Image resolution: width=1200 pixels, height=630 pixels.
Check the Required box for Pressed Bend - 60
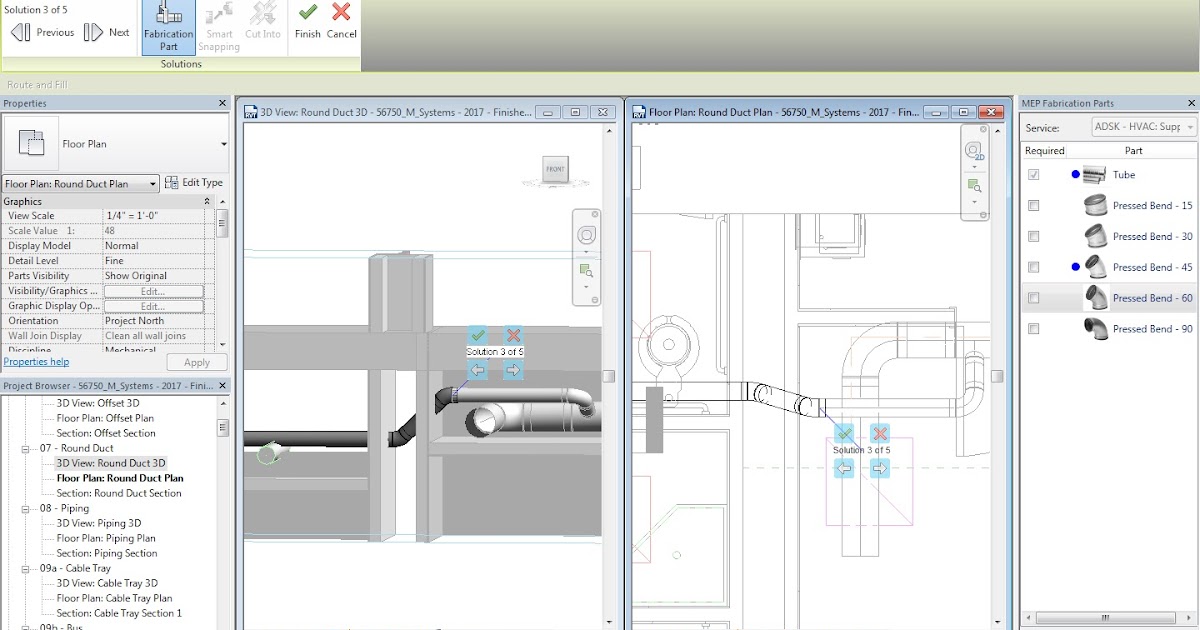[x=1032, y=297]
